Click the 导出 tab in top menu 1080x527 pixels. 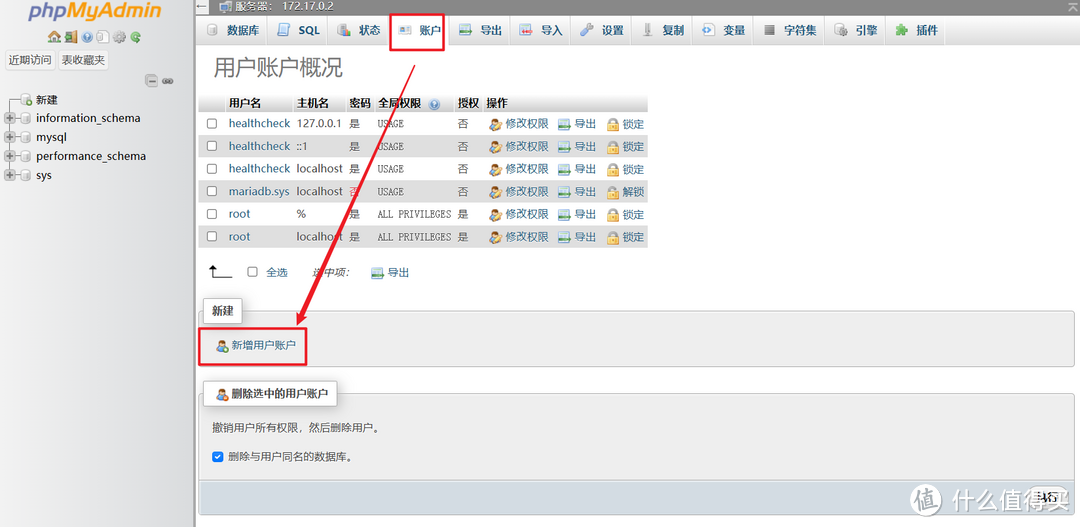[481, 30]
